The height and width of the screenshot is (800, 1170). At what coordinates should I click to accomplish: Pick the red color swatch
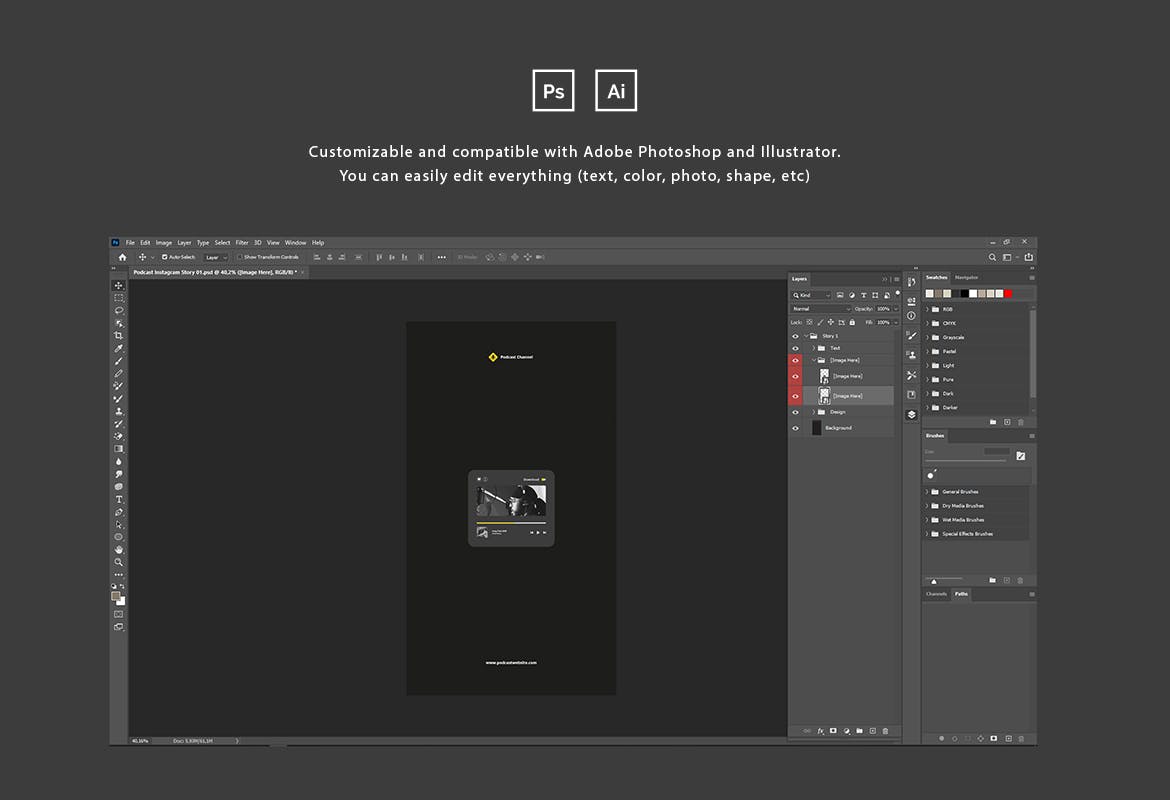coord(1008,294)
